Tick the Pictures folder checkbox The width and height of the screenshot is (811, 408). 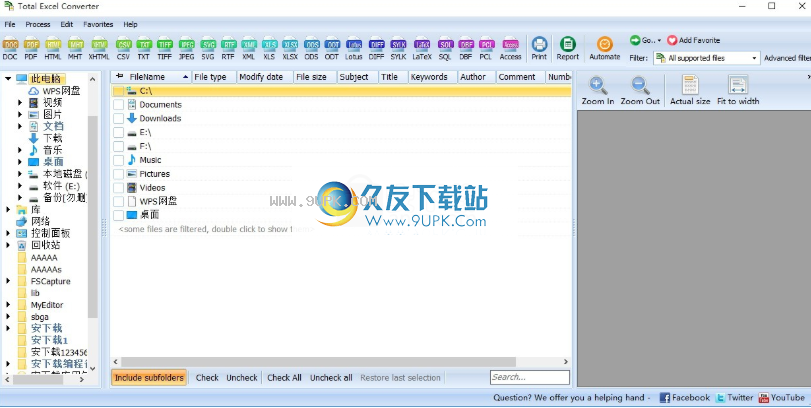pyautogui.click(x=118, y=174)
